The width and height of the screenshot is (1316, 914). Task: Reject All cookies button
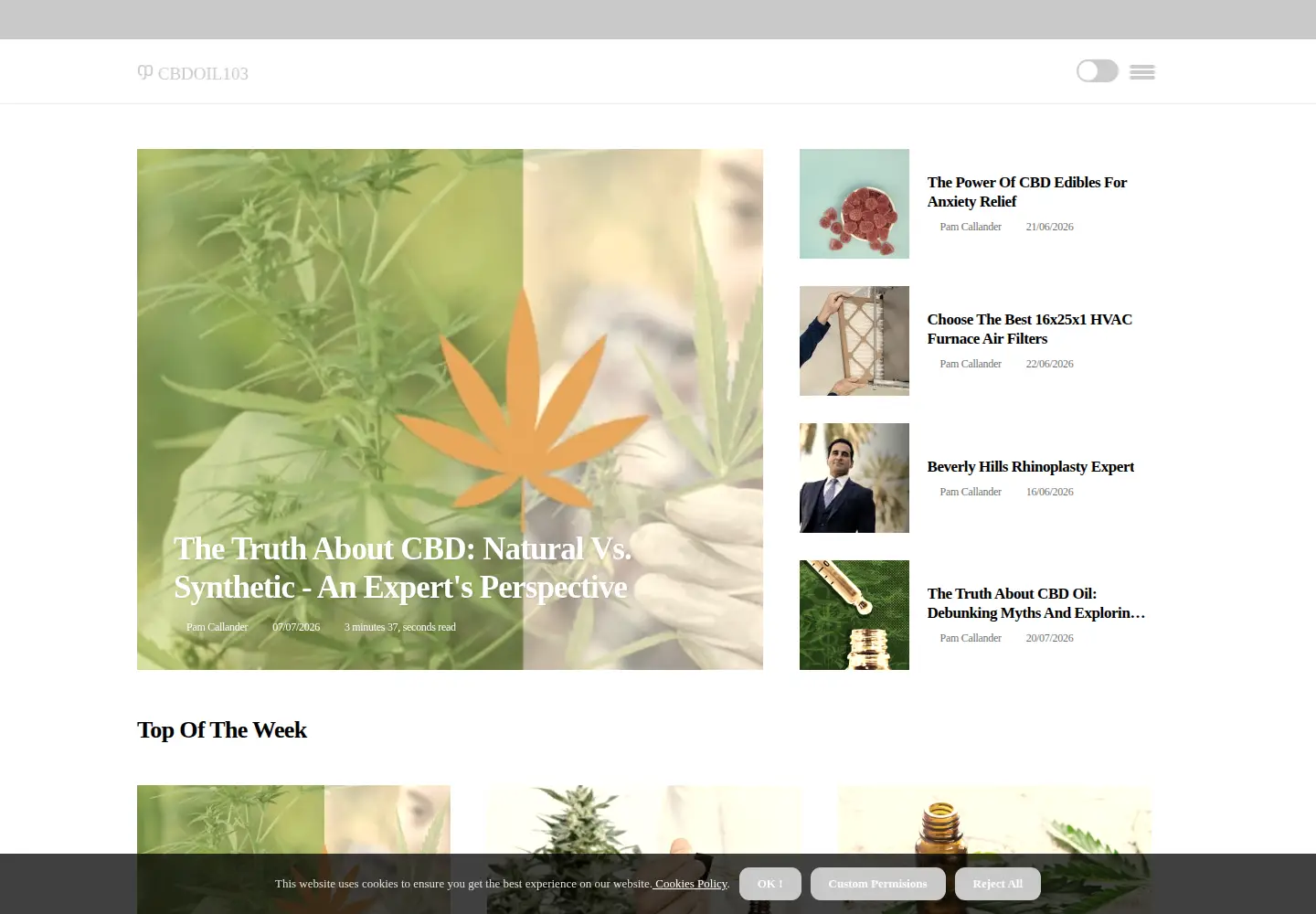(x=997, y=884)
